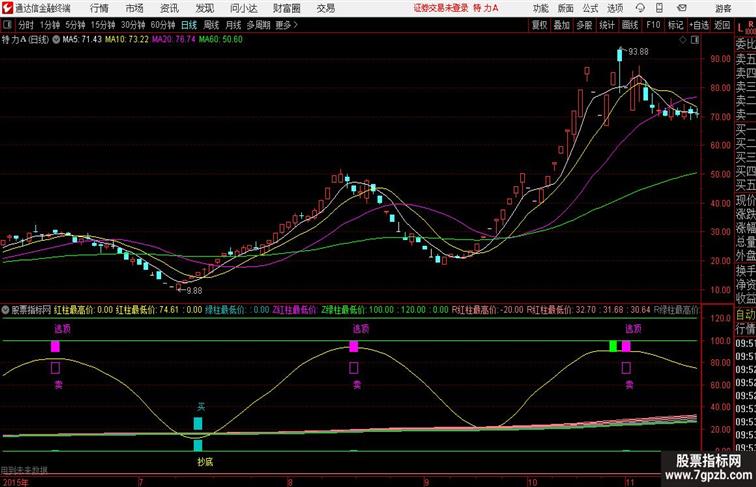Screen dimensions: 756x487
Task: Open the 版面 menu
Action: pos(565,8)
